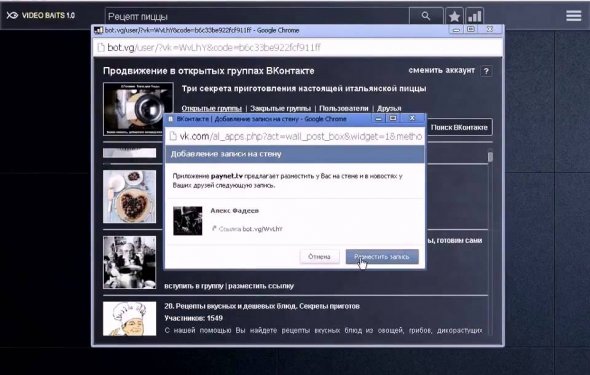Click the question mark help icon

tap(486, 71)
